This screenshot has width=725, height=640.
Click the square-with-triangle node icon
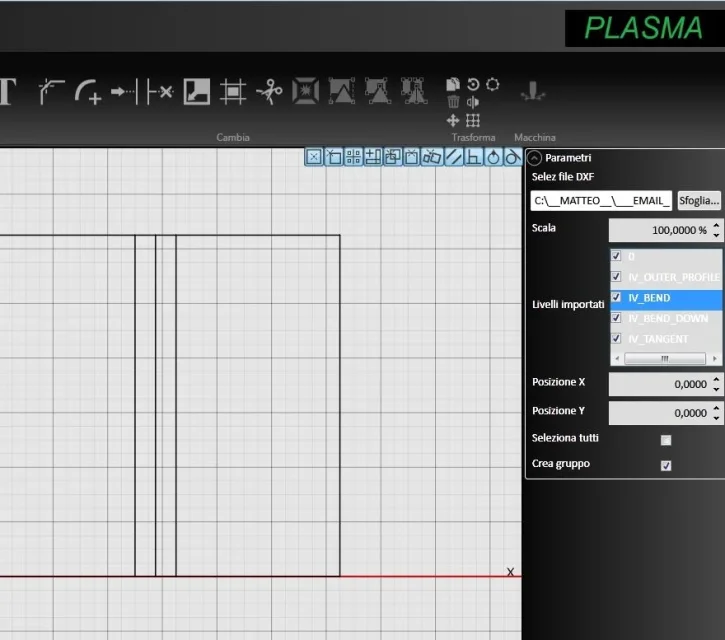click(x=378, y=91)
